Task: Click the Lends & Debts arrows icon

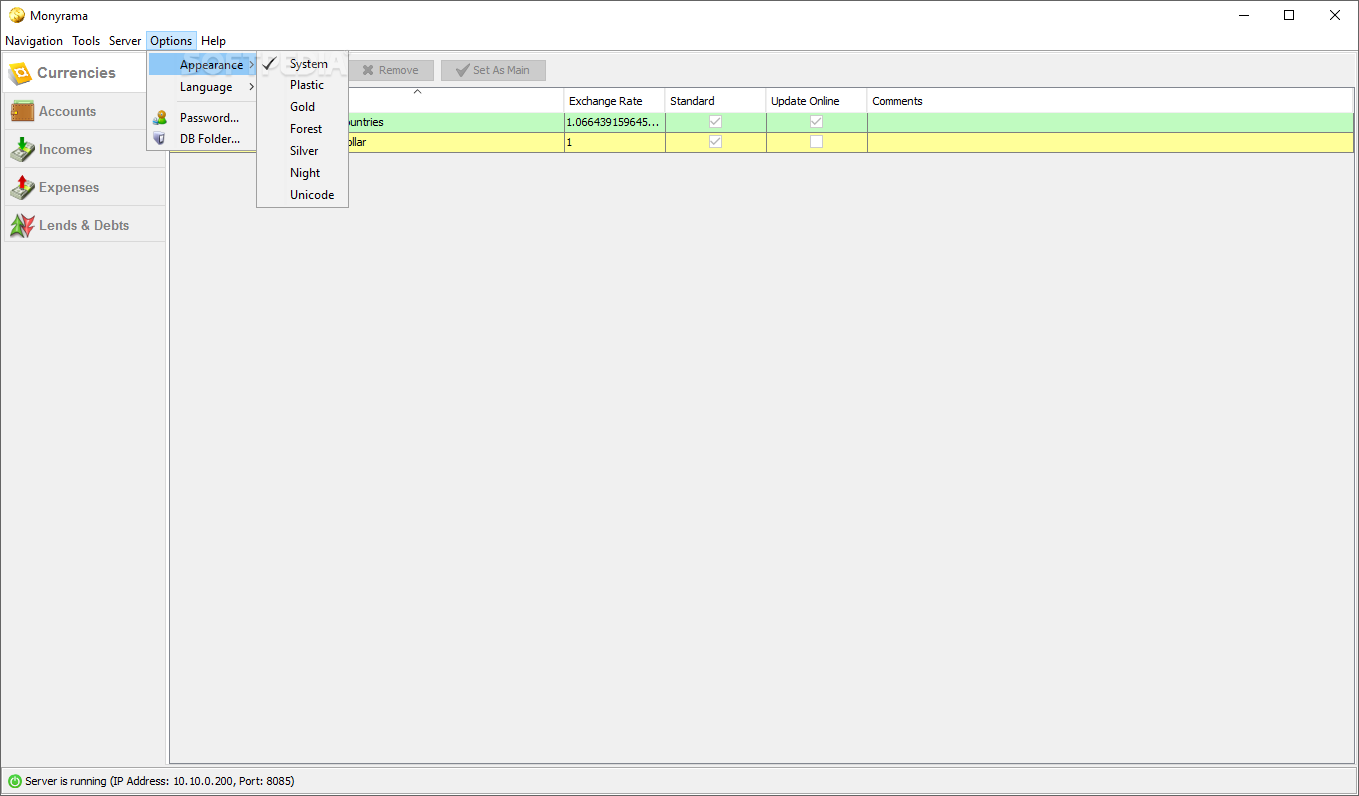Action: click(22, 225)
